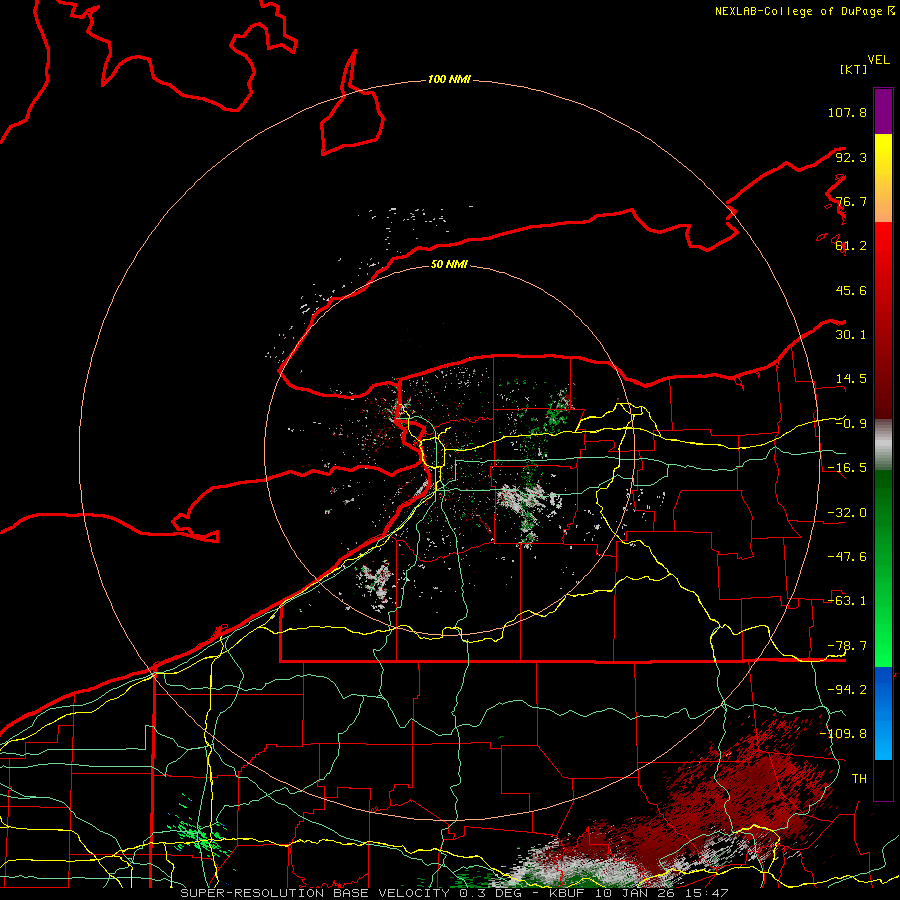Click the 30.1 legend value
This screenshot has height=900, width=900.
tap(851, 334)
